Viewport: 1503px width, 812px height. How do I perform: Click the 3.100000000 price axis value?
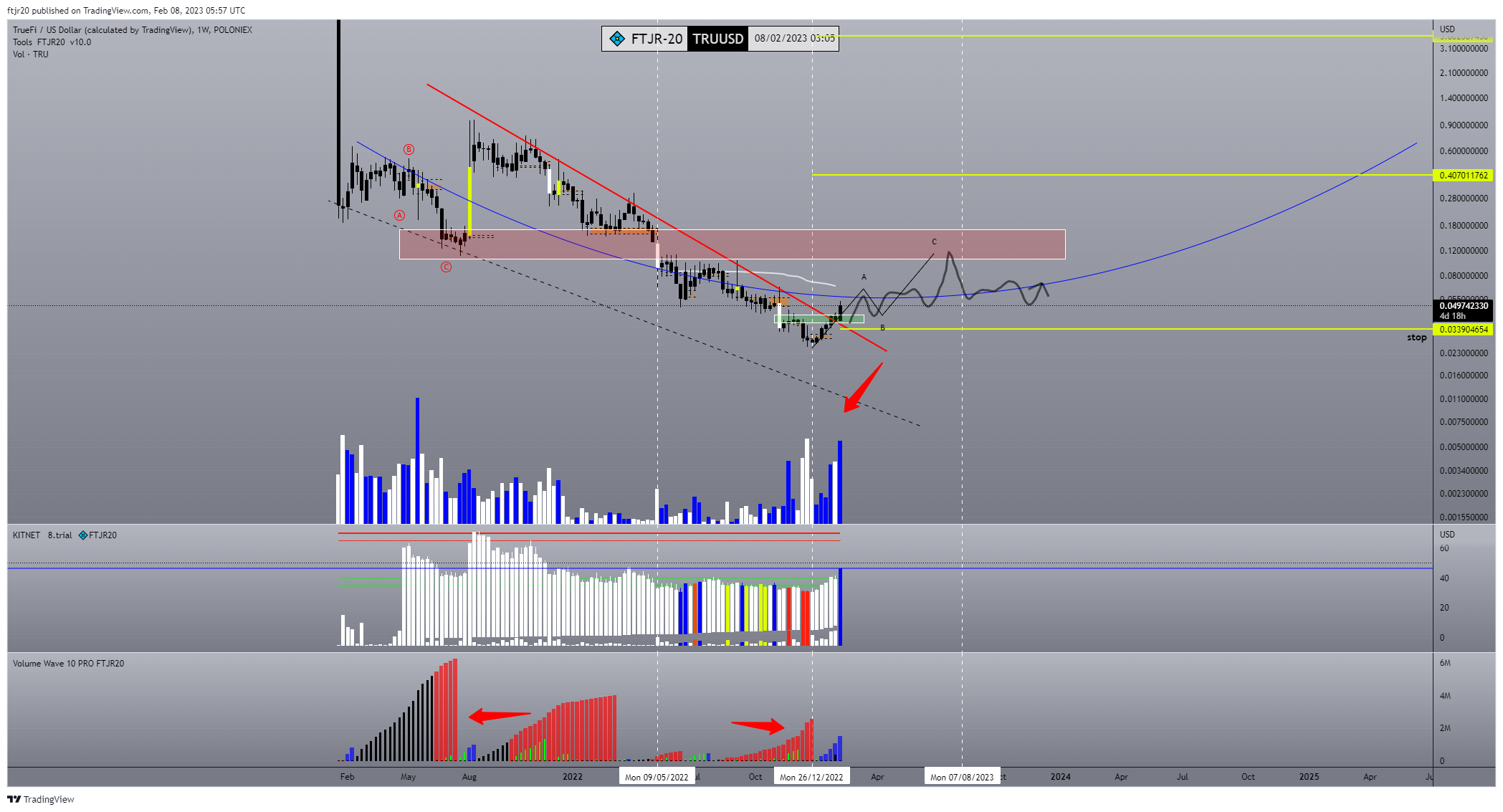point(1464,49)
